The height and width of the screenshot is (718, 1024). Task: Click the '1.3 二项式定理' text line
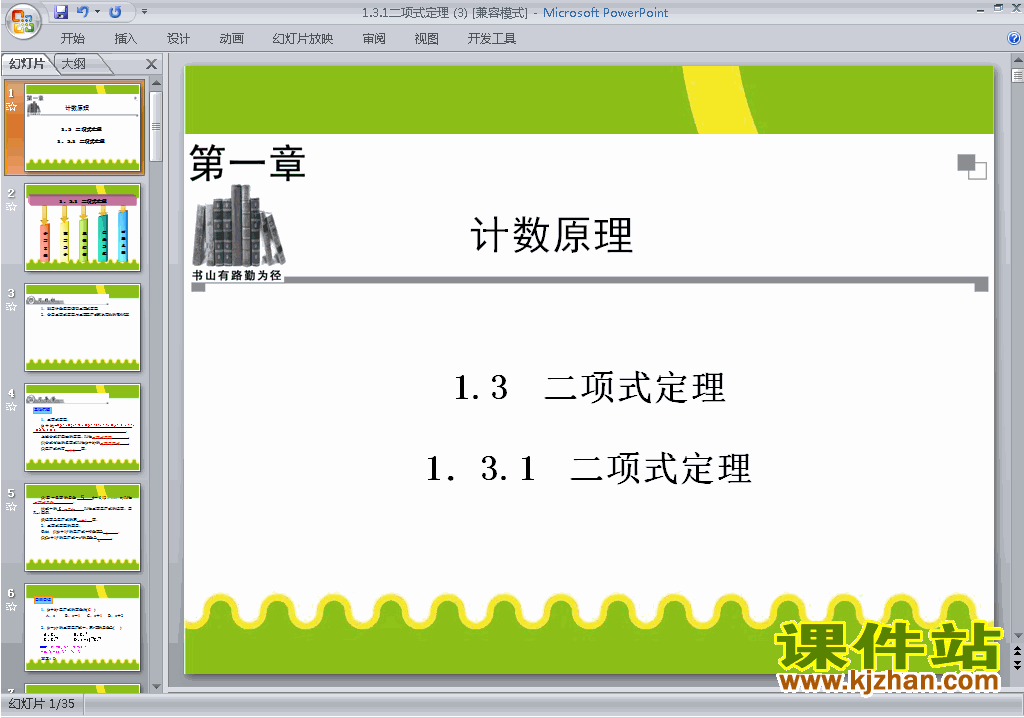coord(590,387)
